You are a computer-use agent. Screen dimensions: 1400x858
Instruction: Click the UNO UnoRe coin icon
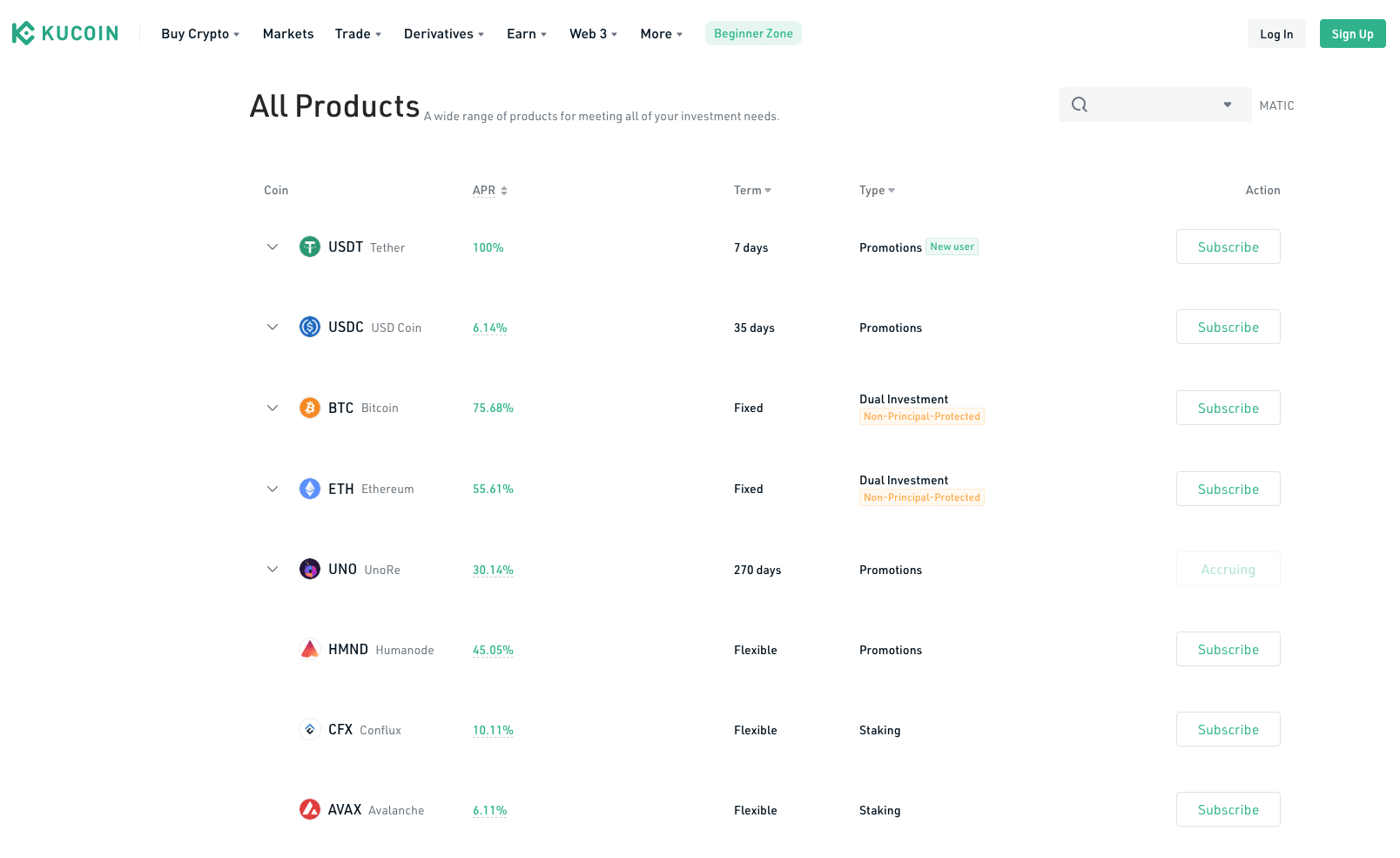310,569
